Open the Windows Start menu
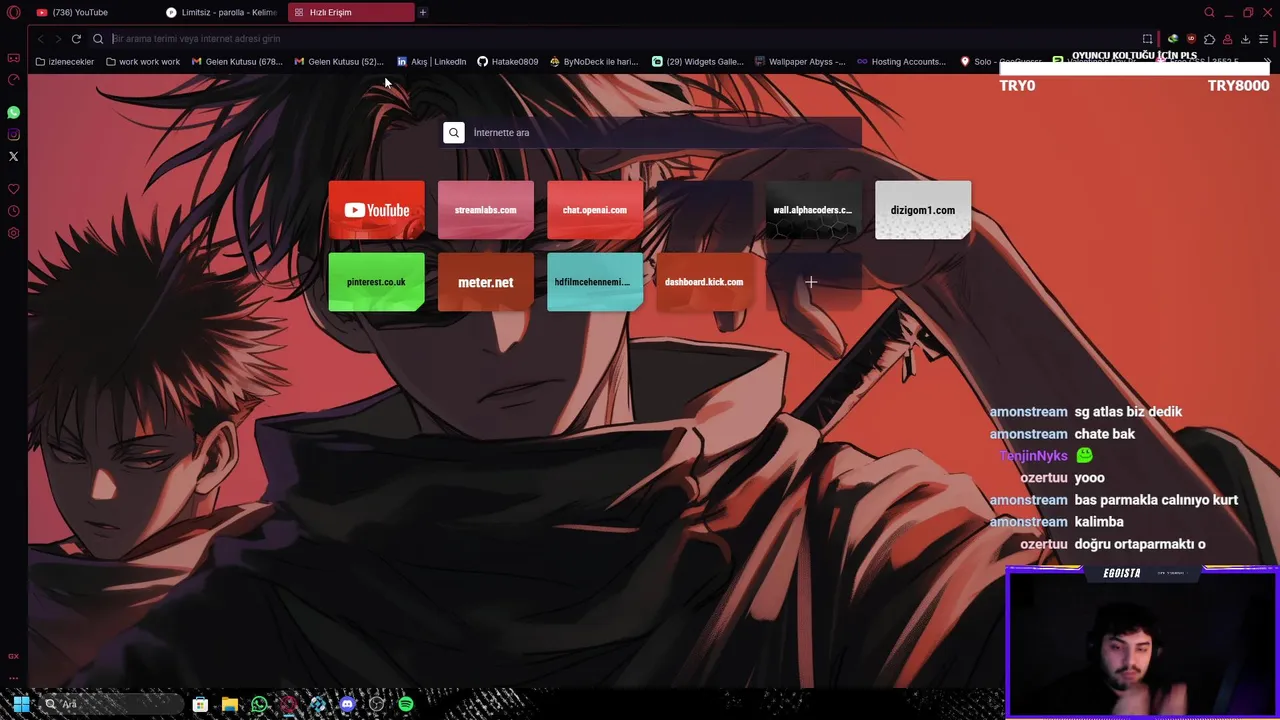The width and height of the screenshot is (1280, 720). tap(21, 704)
